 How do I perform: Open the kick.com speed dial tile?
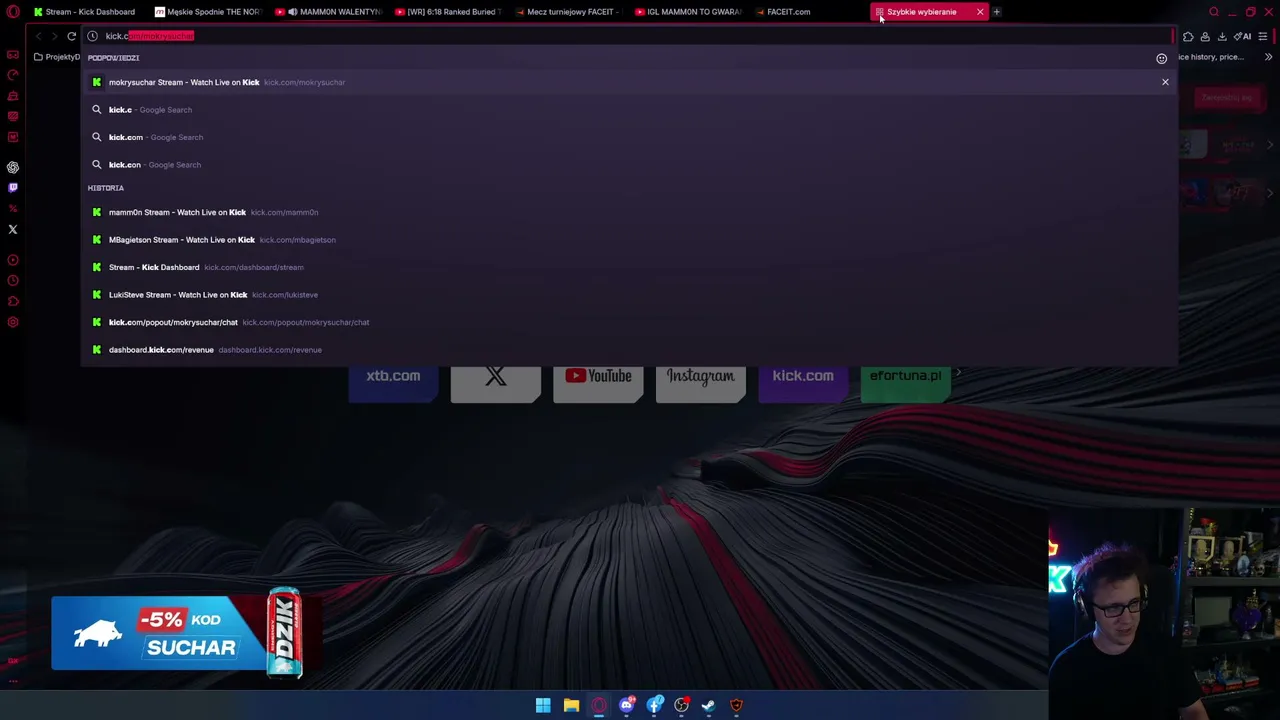point(803,383)
